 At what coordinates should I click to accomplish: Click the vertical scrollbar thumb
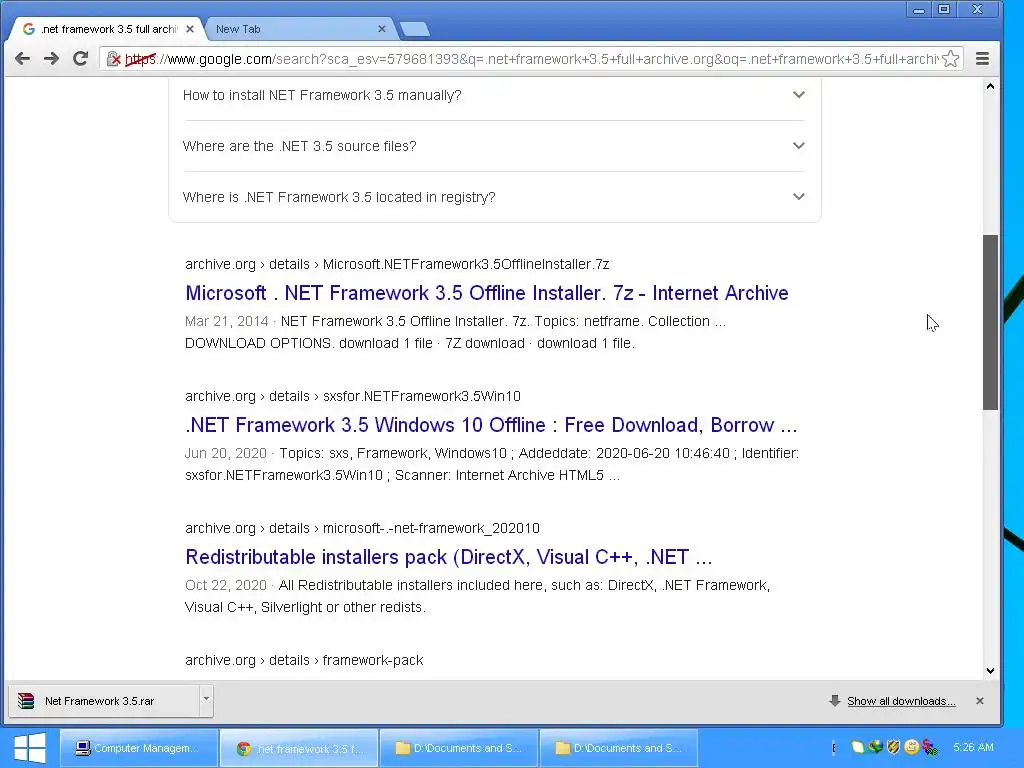991,322
